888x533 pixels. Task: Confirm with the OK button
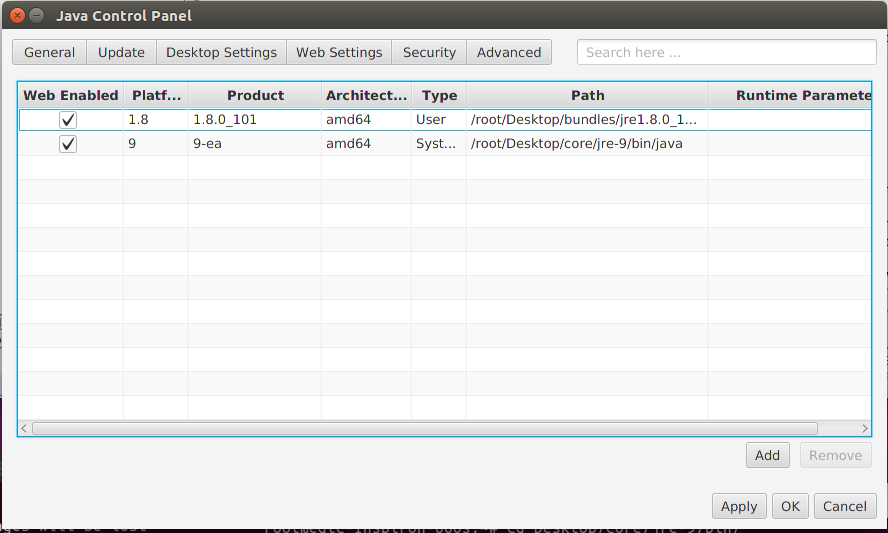[790, 506]
